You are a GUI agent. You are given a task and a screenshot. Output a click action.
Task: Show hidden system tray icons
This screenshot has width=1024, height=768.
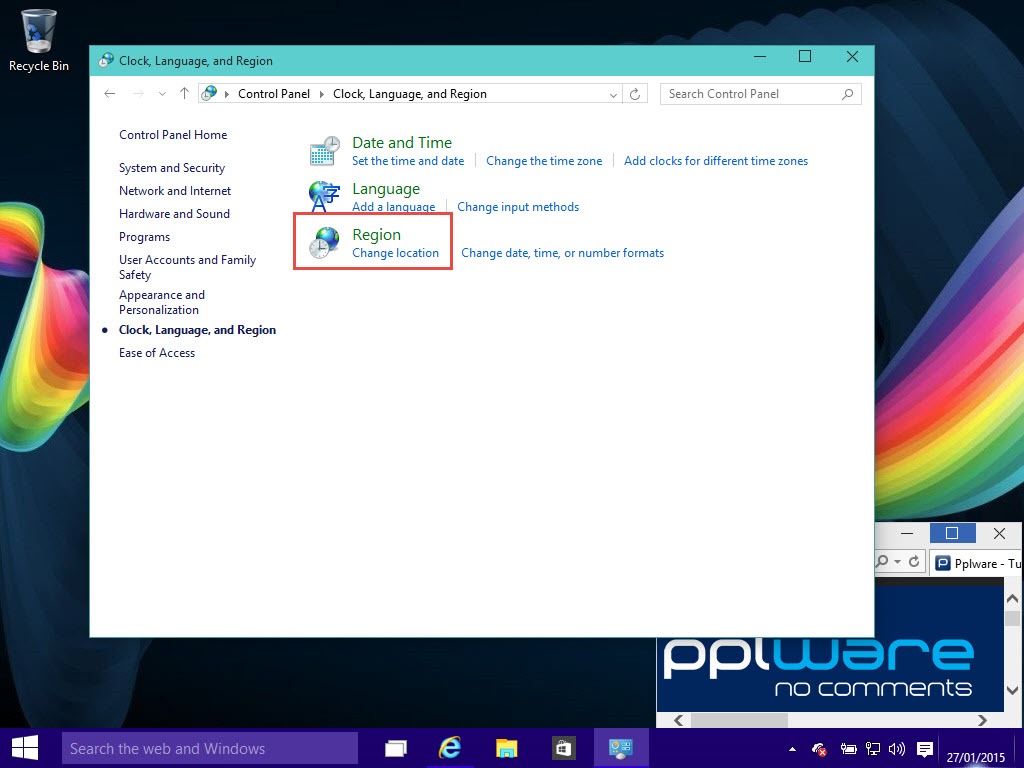[792, 749]
